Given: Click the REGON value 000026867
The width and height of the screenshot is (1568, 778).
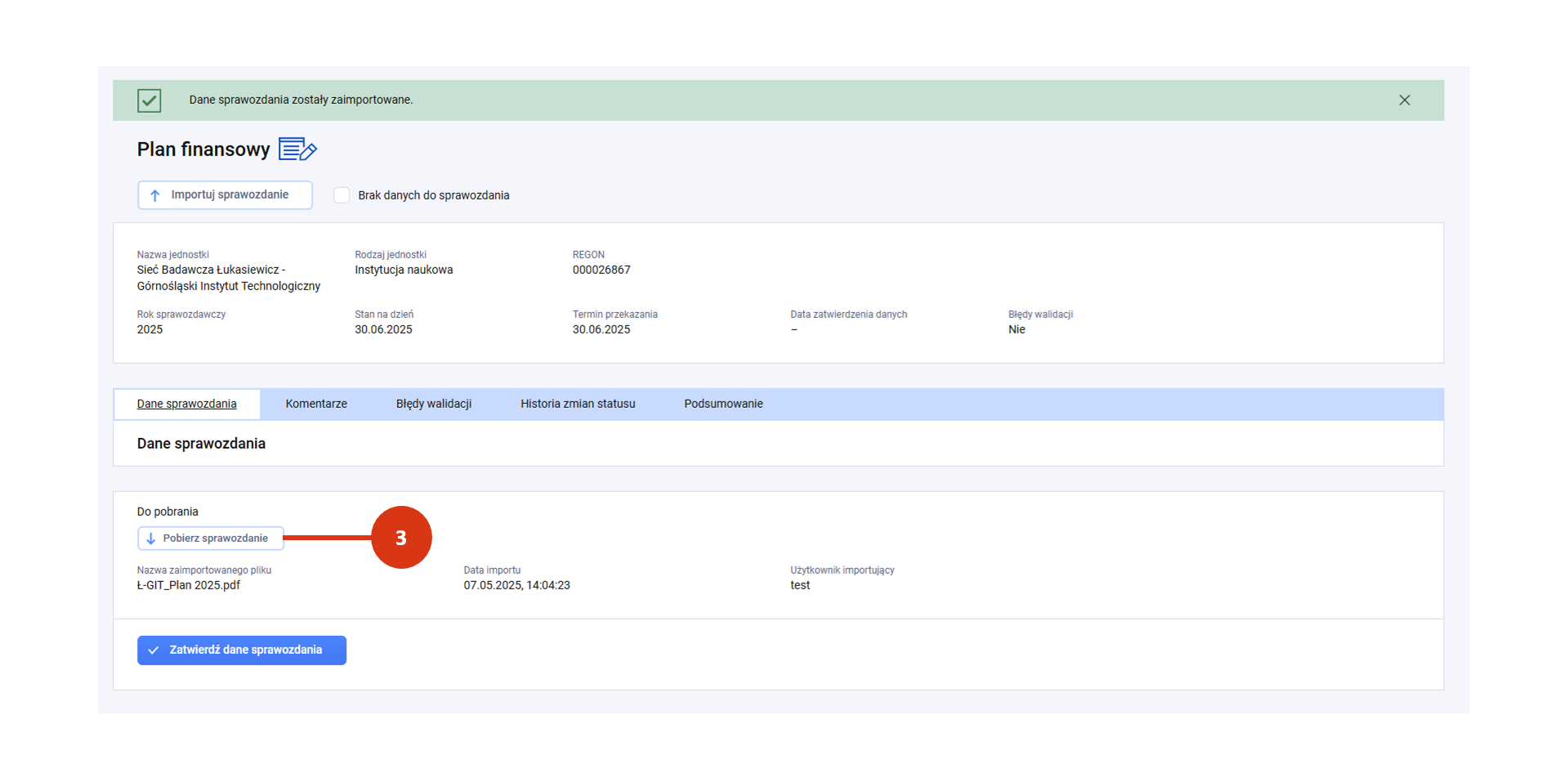Looking at the screenshot, I should point(601,270).
